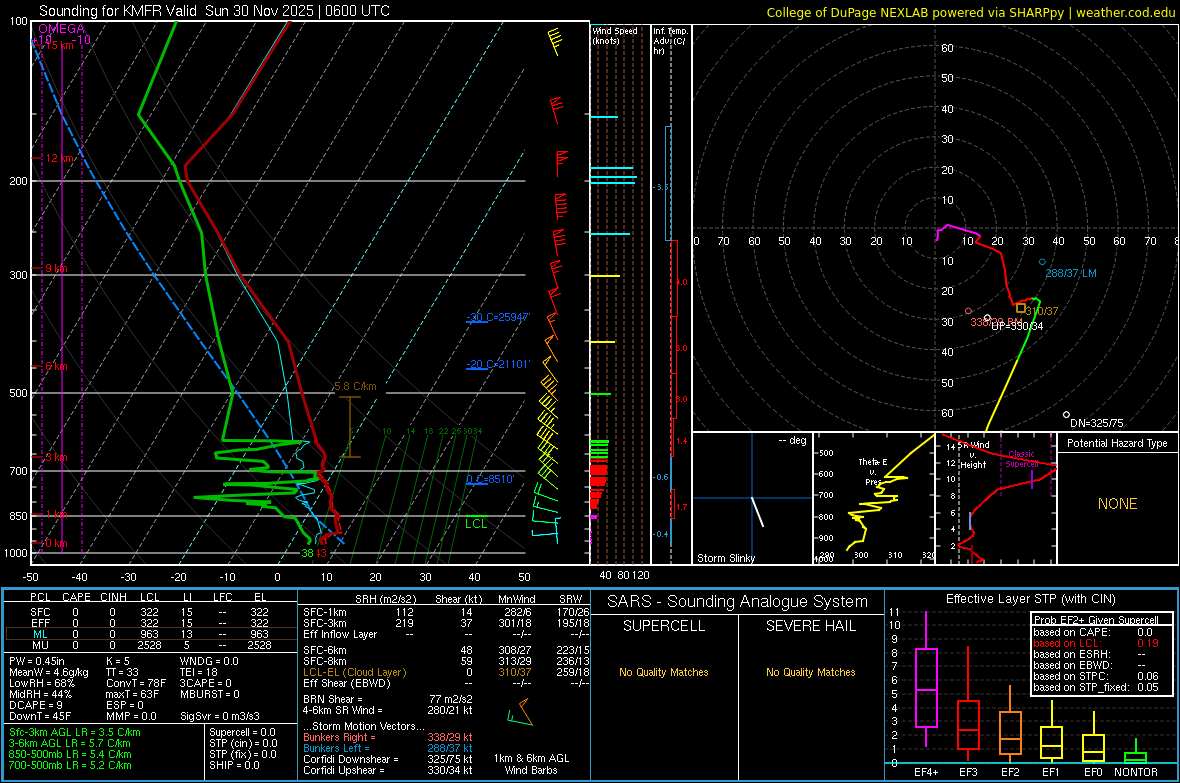1180x783 pixels.
Task: Click the UP=330/34 Corfidi label
Action: (1017, 326)
